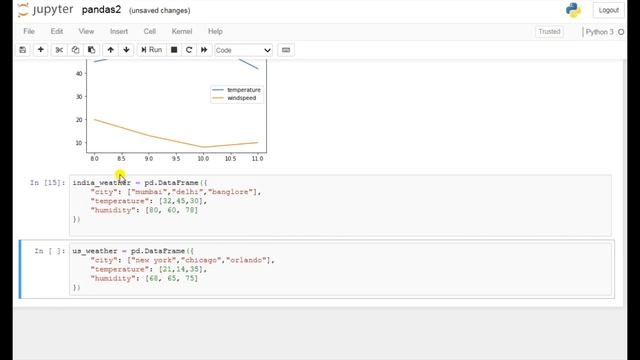
Task: Click the (unsaved changes) status text
Action: [x=160, y=11]
